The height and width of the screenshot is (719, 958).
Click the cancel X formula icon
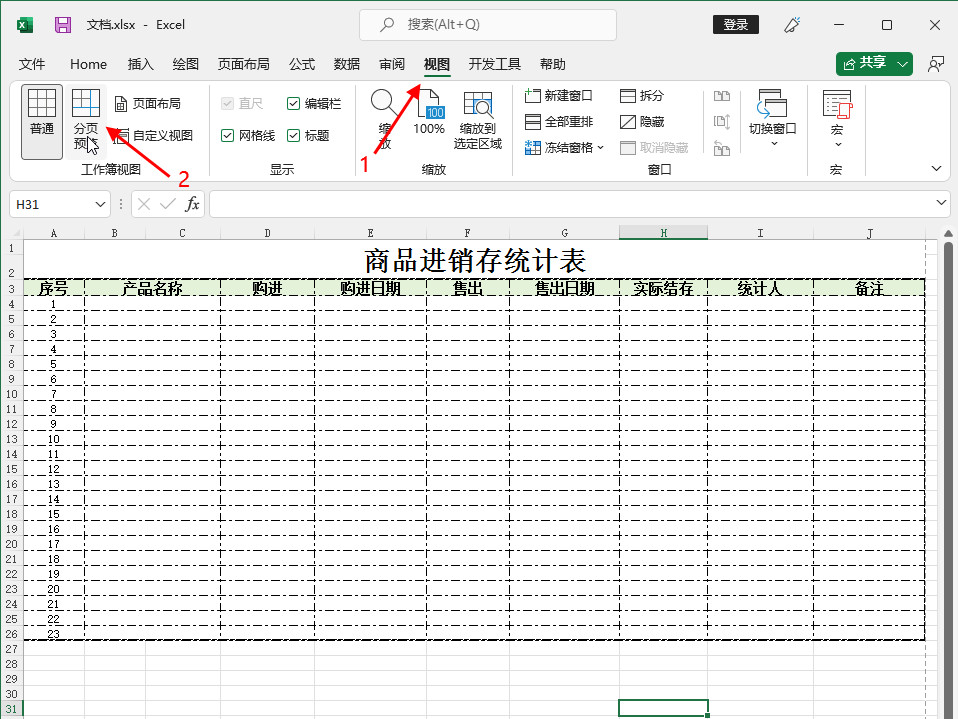(144, 204)
